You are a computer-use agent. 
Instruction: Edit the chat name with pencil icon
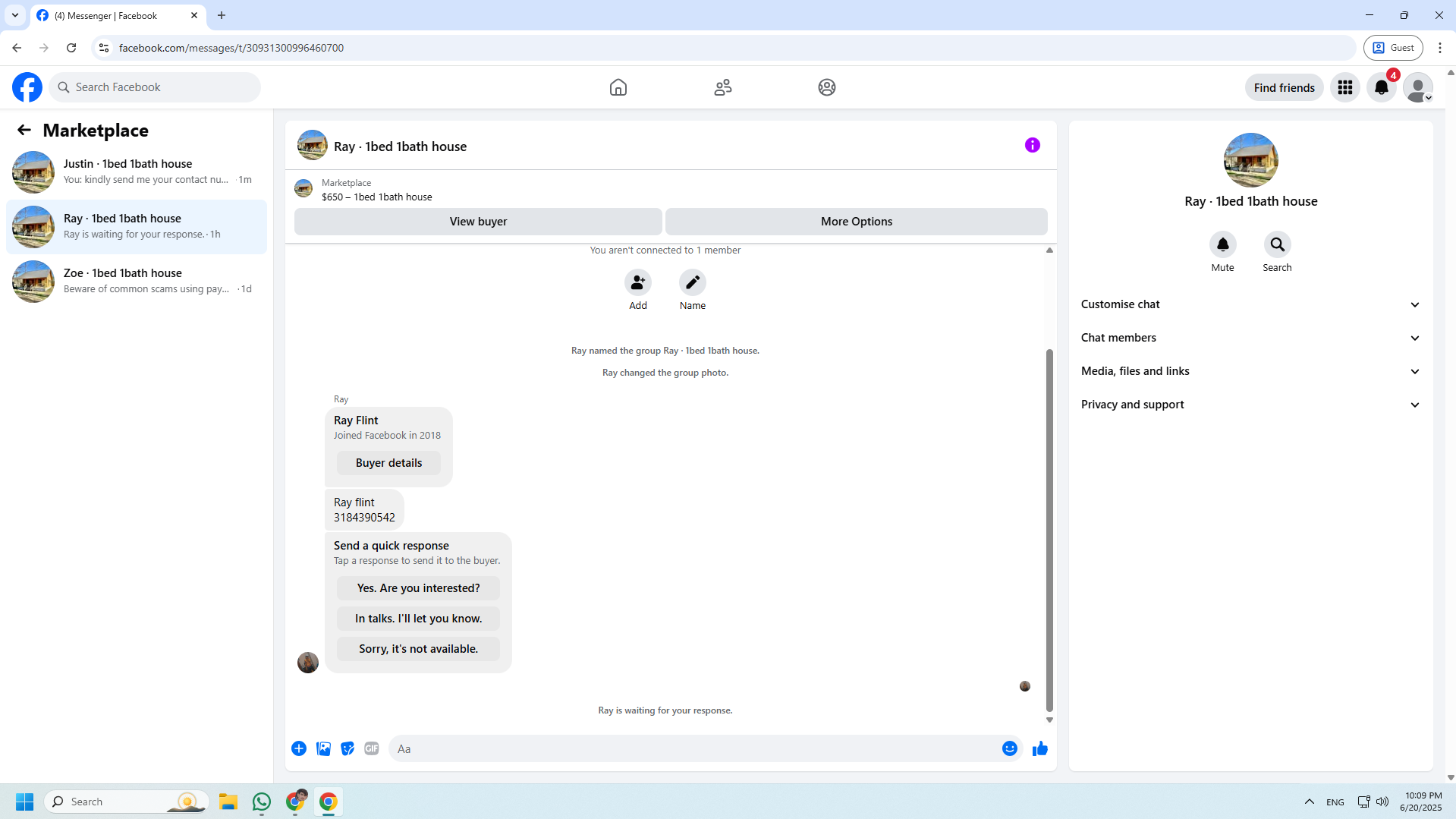pyautogui.click(x=693, y=282)
